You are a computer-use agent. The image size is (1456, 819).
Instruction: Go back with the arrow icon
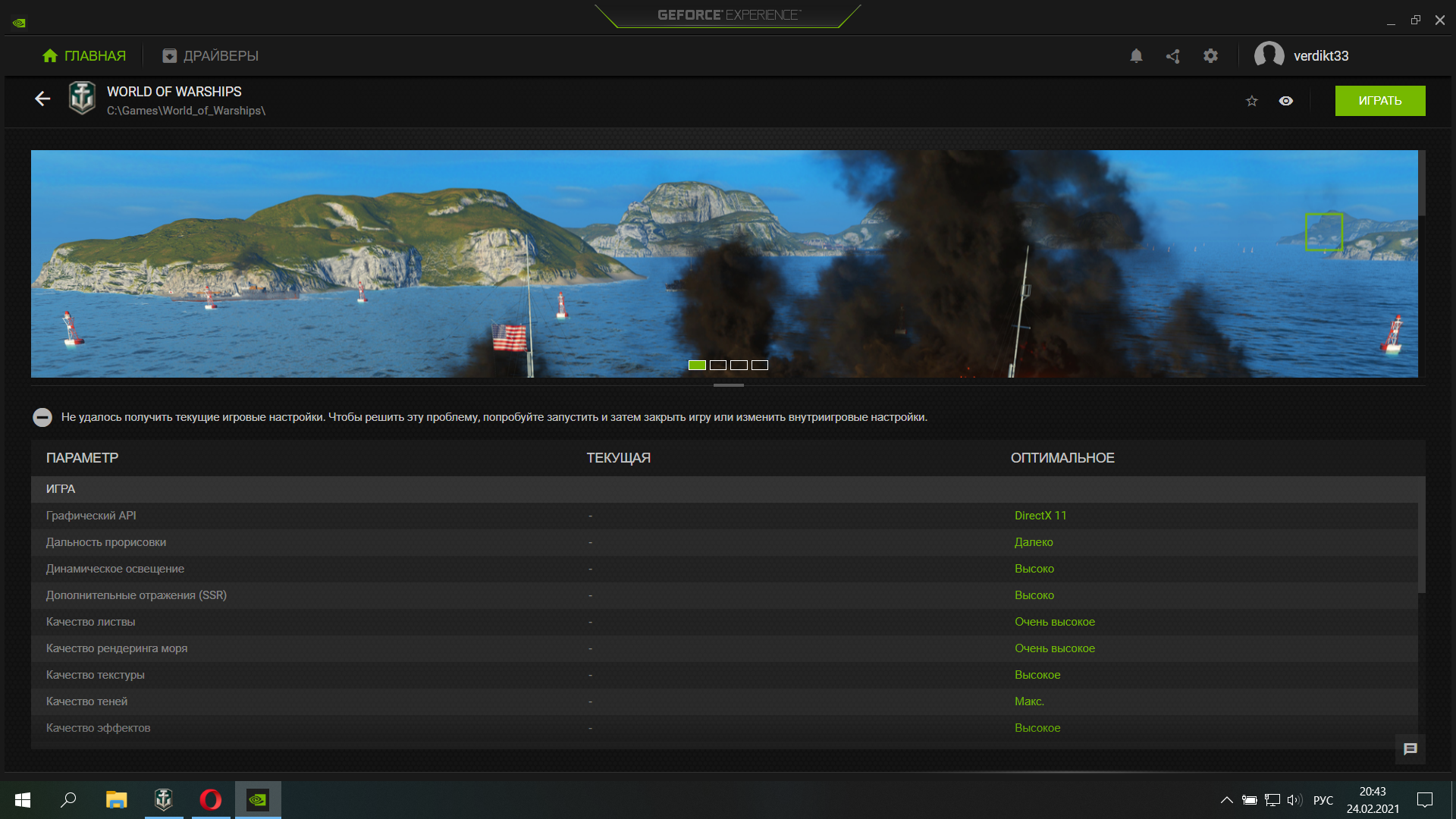(42, 99)
